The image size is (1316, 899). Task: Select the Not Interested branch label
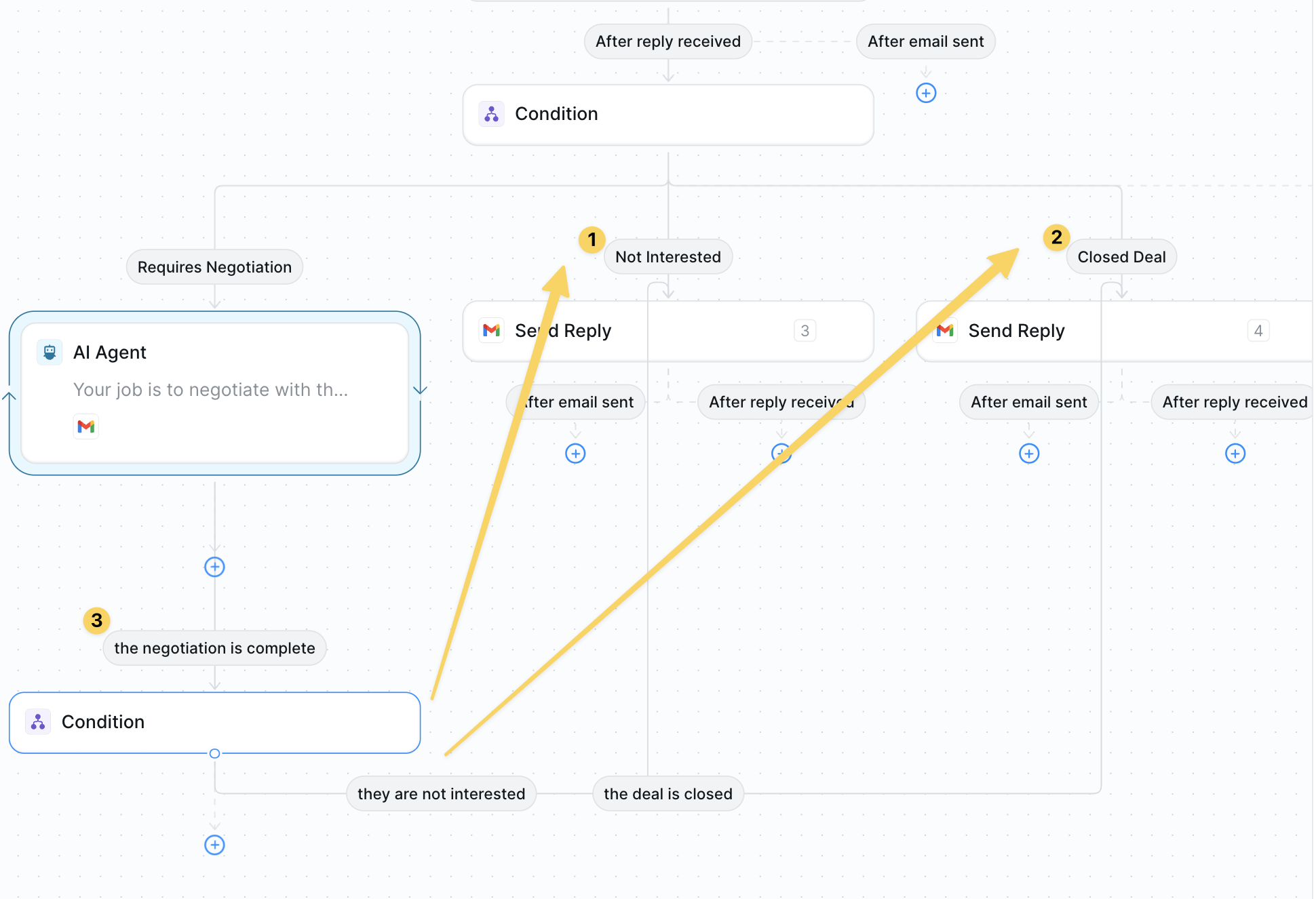tap(667, 257)
